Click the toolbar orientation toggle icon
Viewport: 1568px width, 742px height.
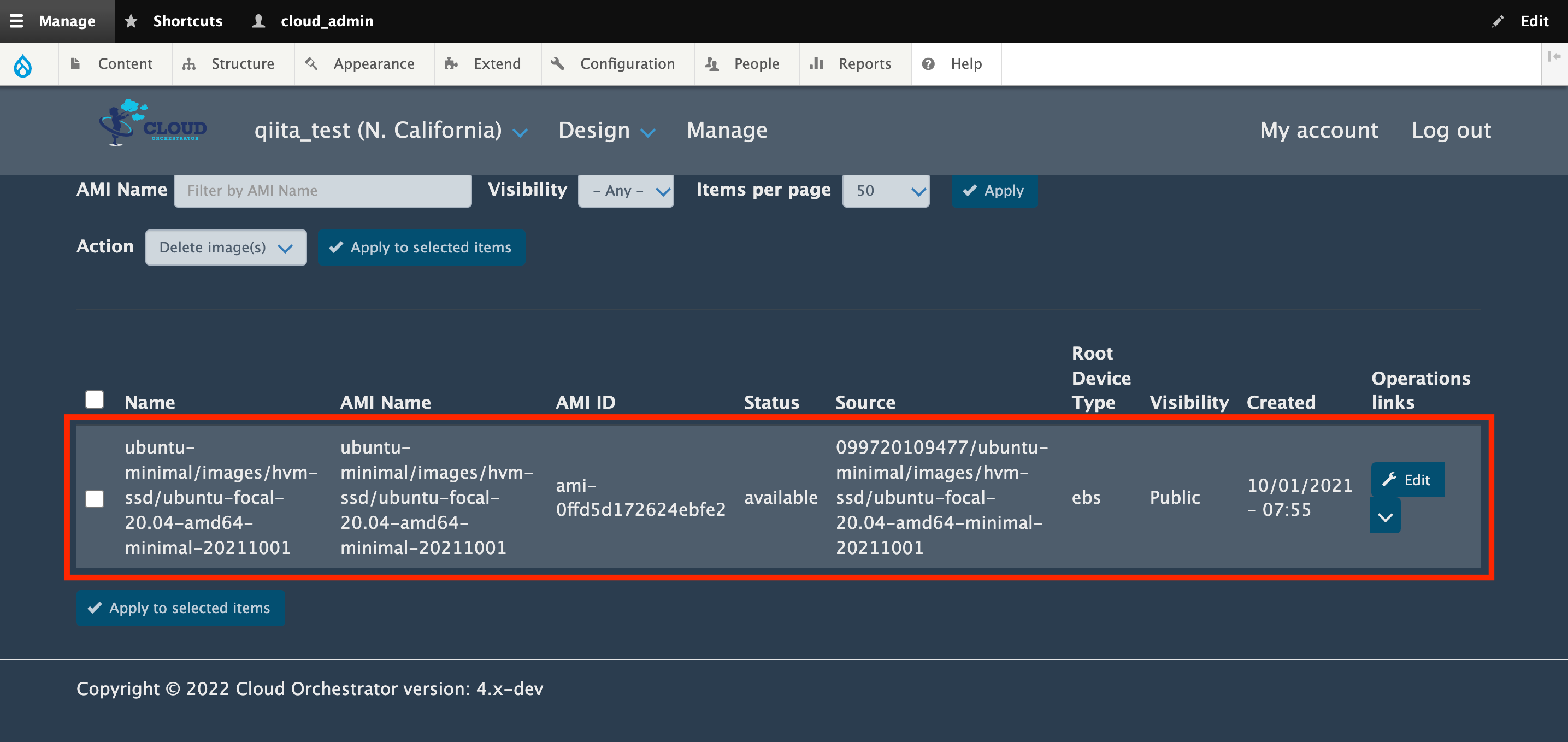pyautogui.click(x=1554, y=57)
